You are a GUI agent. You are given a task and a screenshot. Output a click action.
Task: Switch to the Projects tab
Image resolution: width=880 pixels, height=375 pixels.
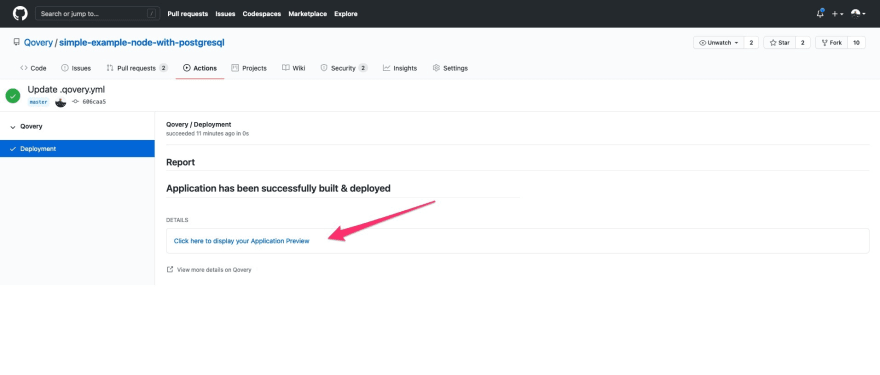[249, 68]
